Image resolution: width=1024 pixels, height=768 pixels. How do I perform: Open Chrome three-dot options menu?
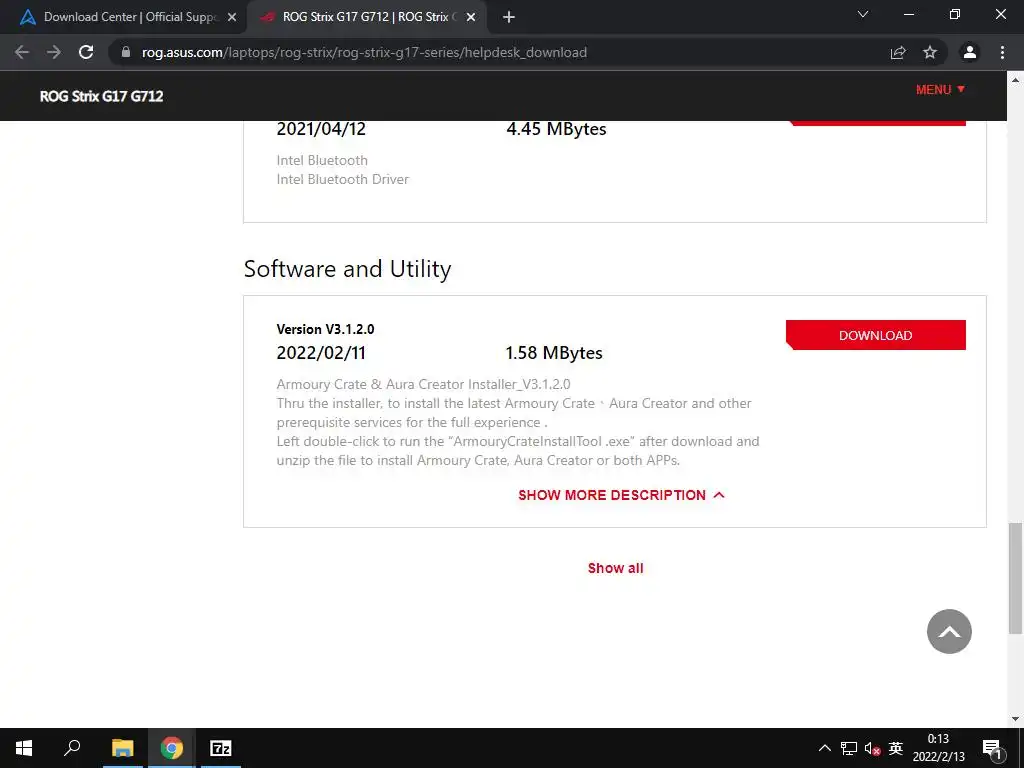(x=1002, y=52)
